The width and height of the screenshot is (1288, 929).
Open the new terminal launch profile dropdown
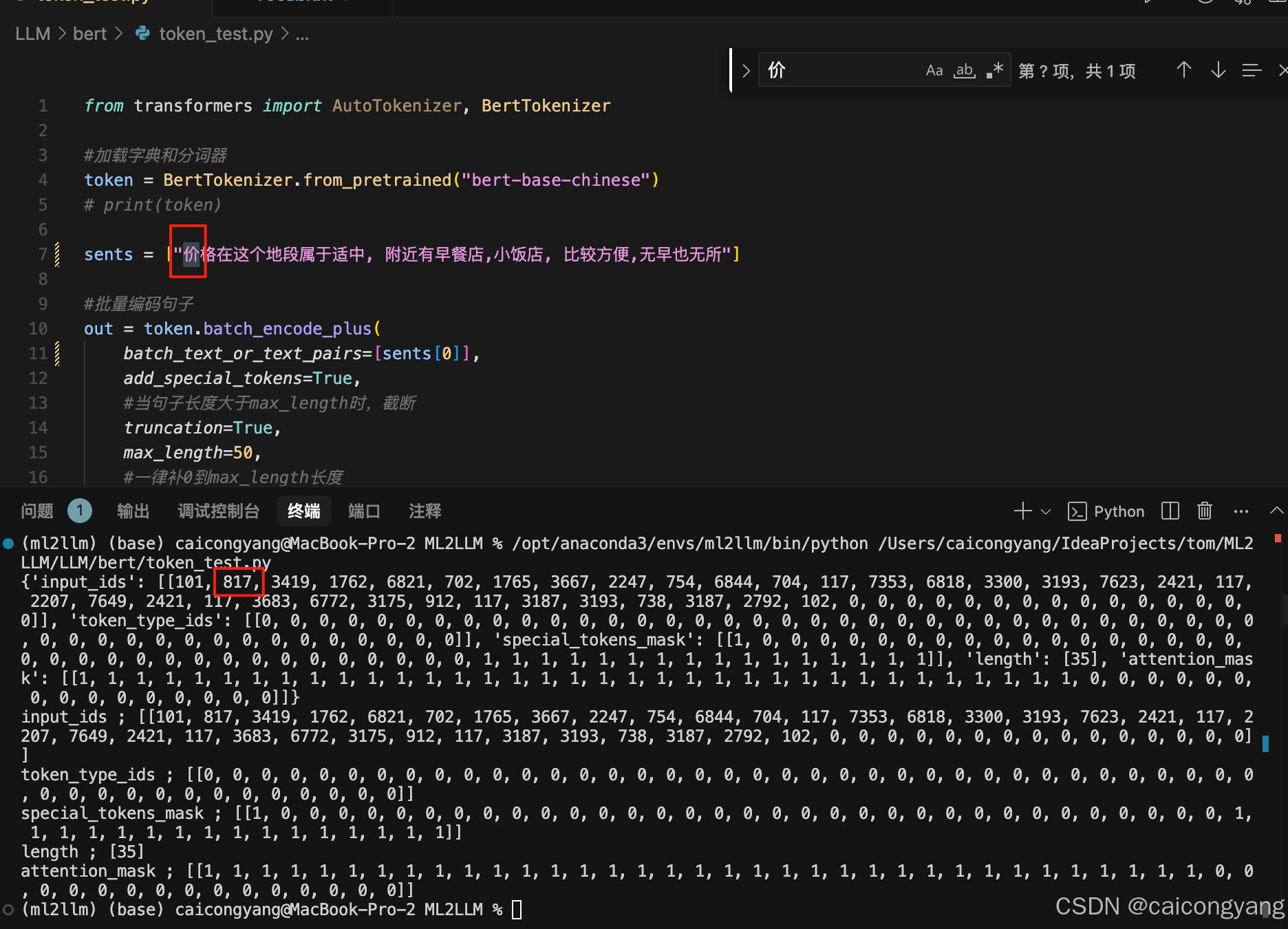(x=1046, y=511)
